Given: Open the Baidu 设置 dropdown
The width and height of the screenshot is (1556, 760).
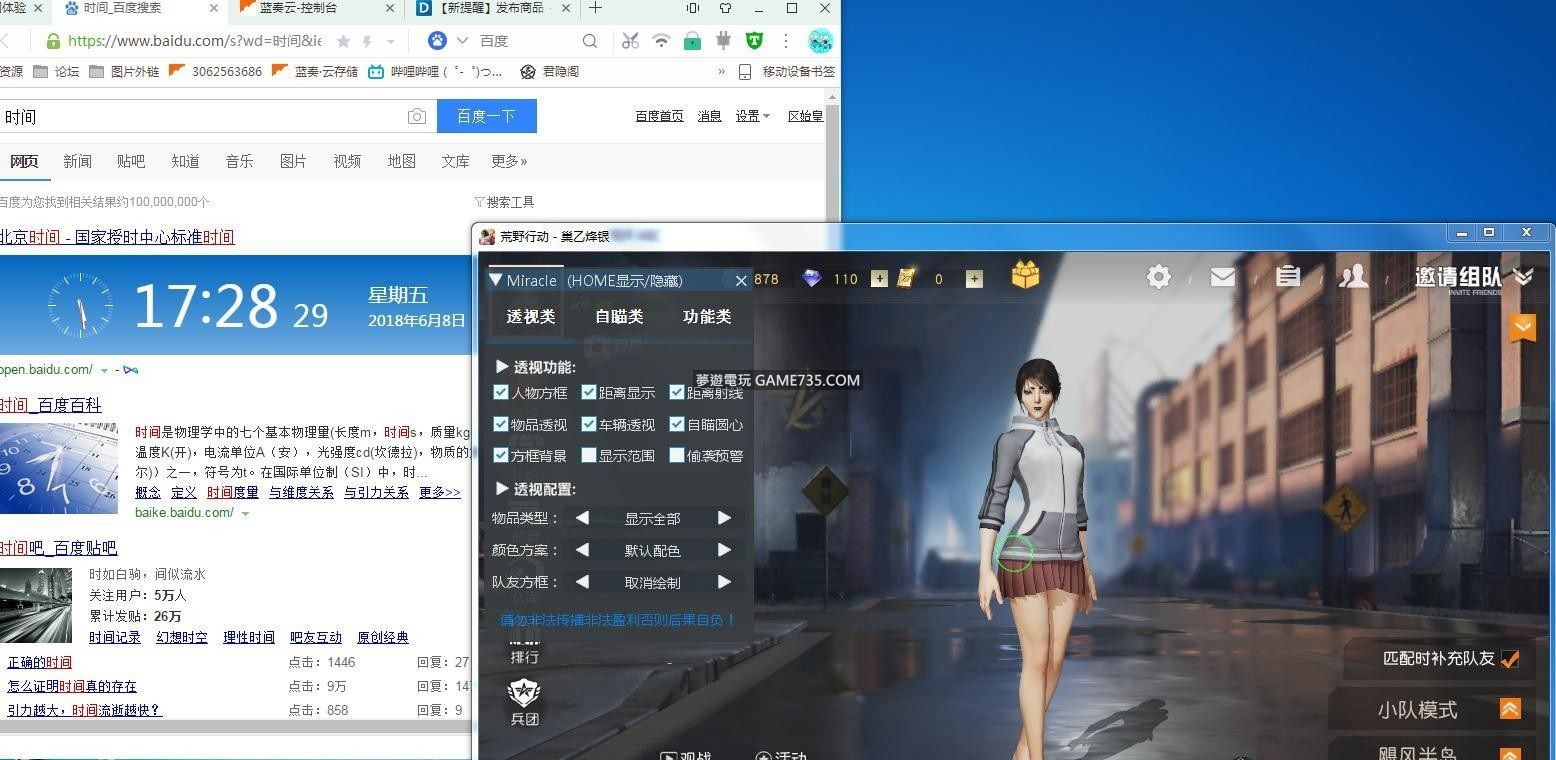Looking at the screenshot, I should 753,116.
